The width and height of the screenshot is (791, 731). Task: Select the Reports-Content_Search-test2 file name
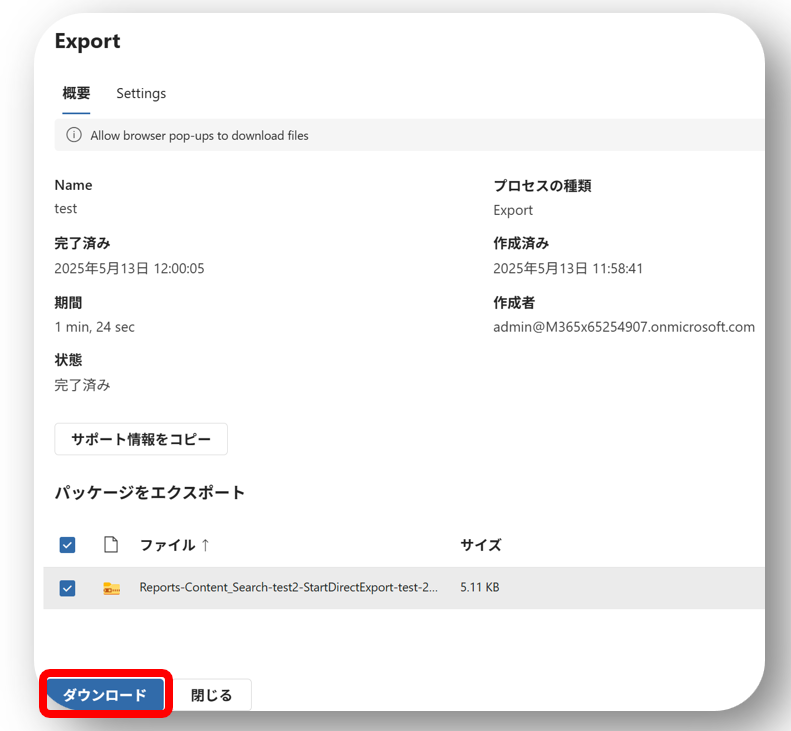288,588
